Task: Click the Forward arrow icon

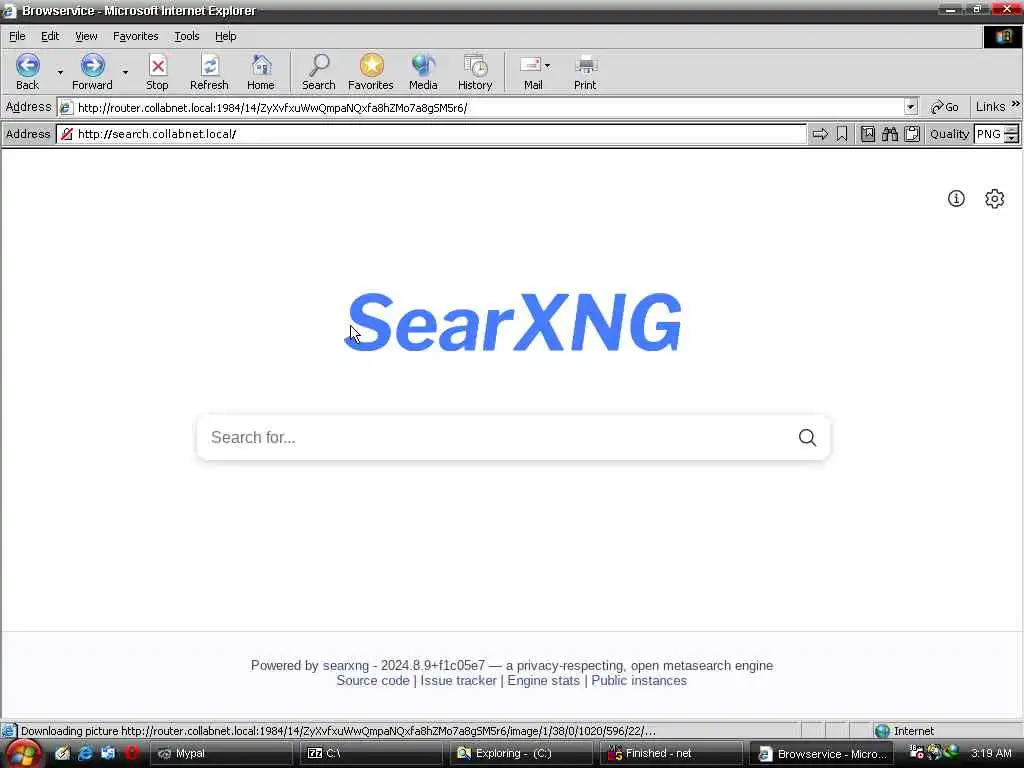Action: pyautogui.click(x=93, y=65)
